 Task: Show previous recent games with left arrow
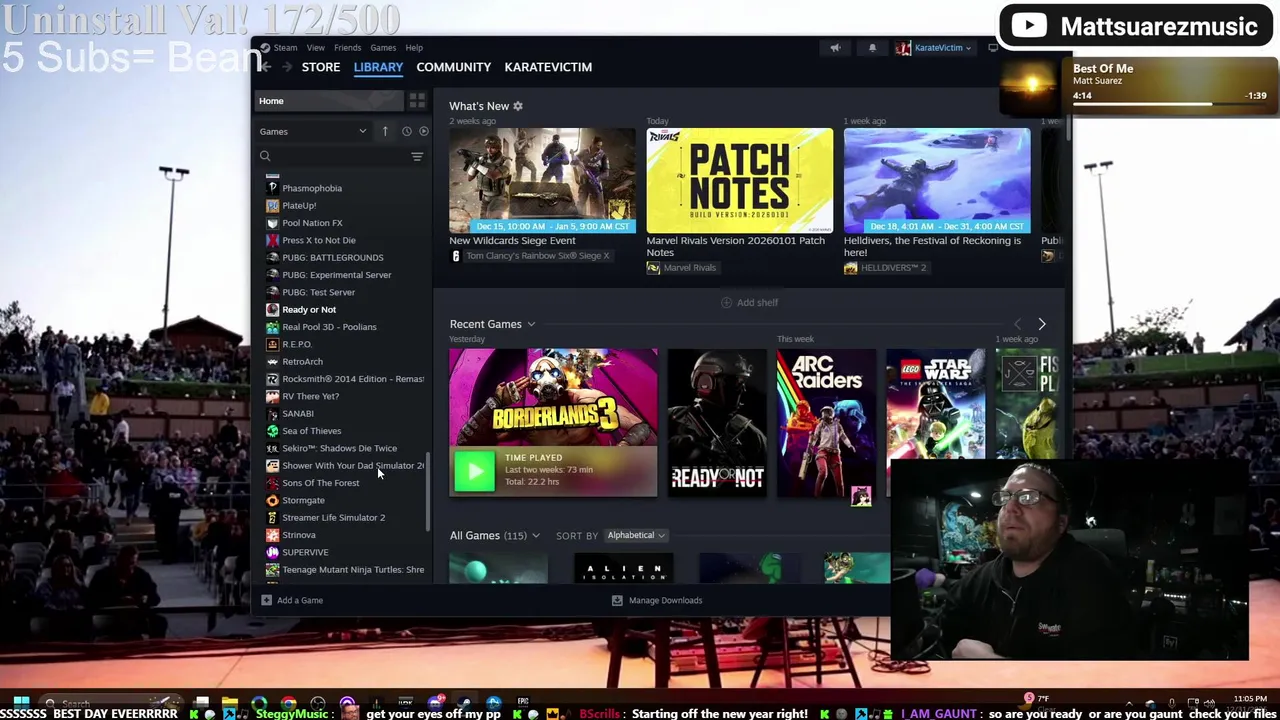1017,324
